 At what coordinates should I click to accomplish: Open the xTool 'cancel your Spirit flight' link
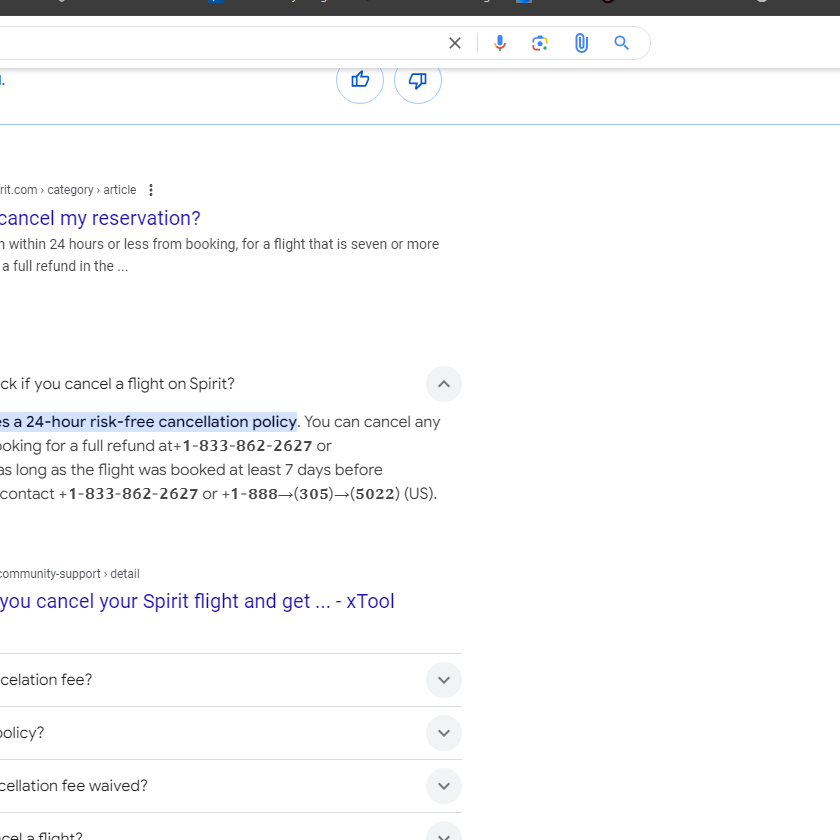[197, 602]
